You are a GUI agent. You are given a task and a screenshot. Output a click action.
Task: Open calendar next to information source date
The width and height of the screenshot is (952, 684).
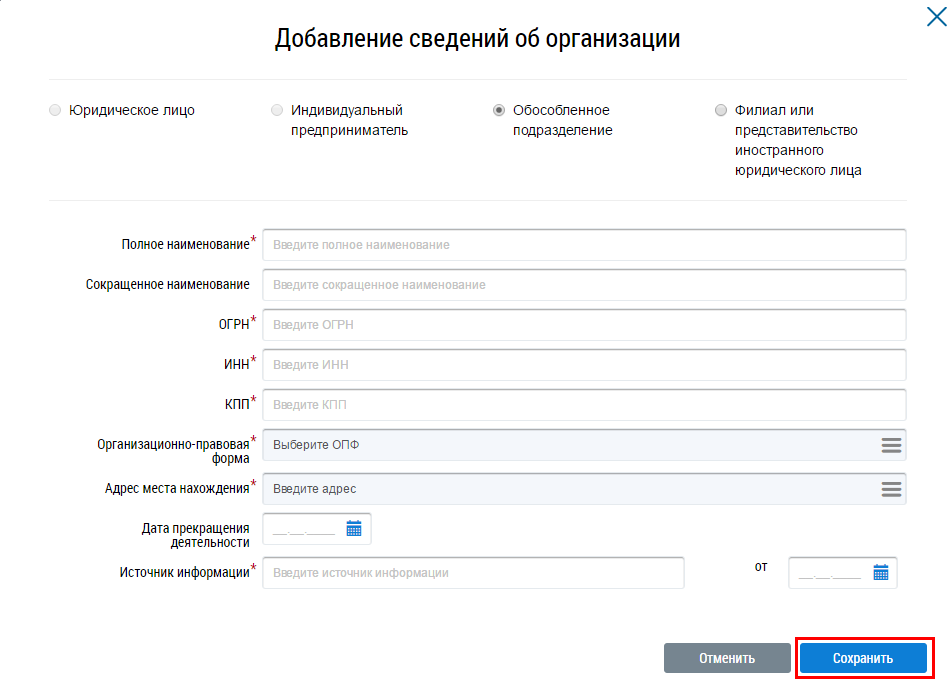click(x=881, y=573)
